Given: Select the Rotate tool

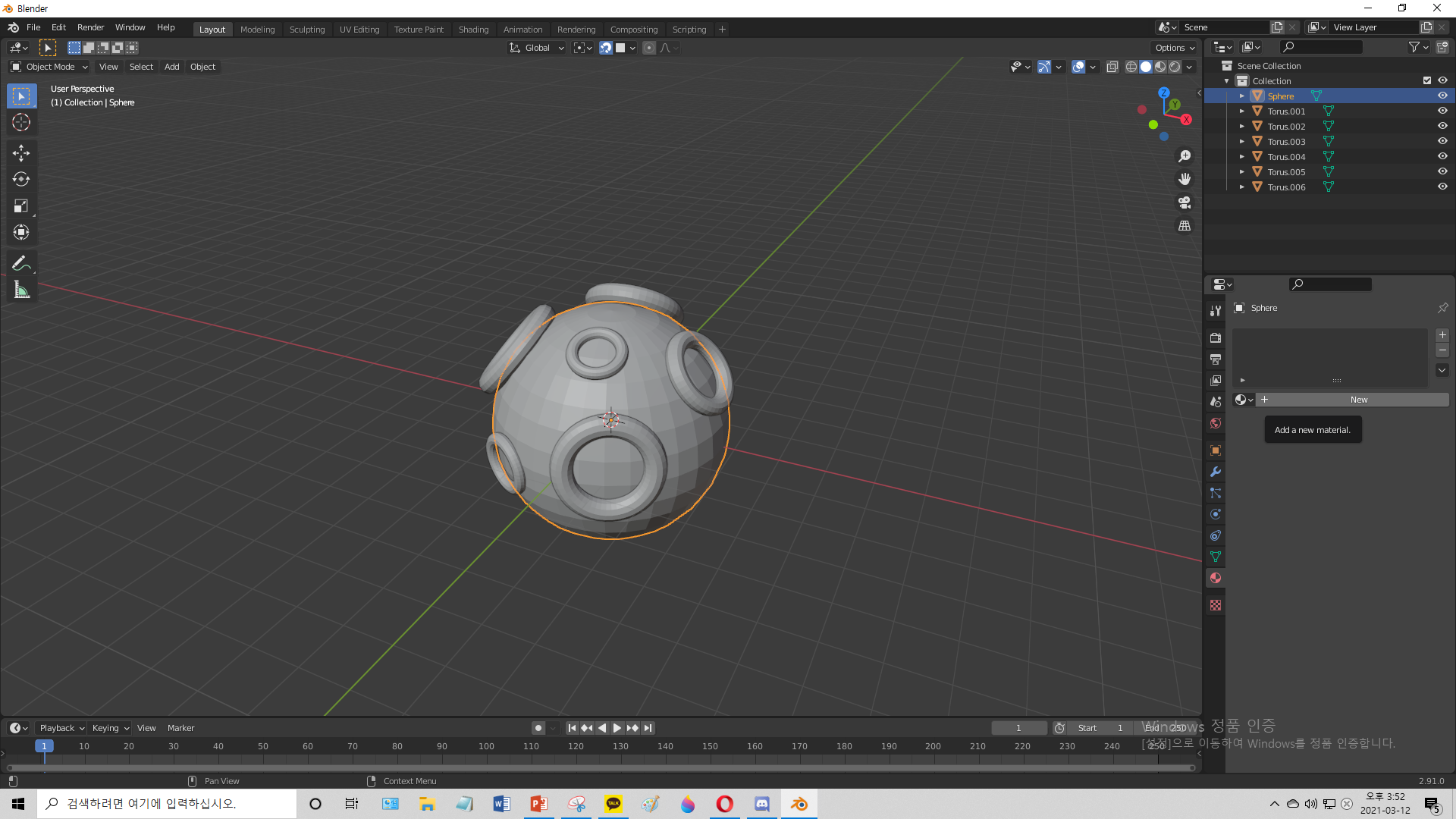Looking at the screenshot, I should (x=21, y=180).
